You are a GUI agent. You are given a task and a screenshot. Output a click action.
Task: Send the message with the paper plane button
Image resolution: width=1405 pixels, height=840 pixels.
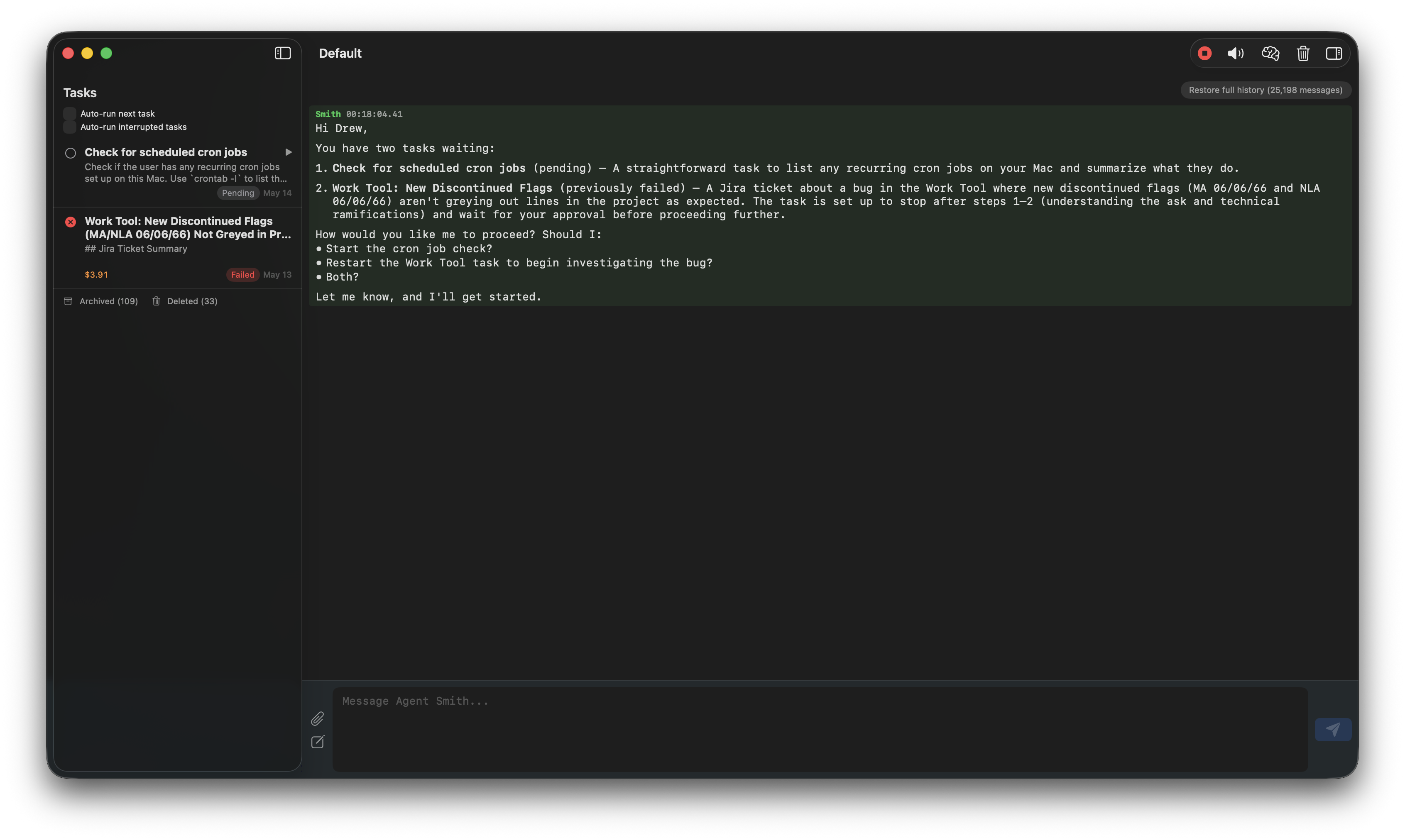pyautogui.click(x=1332, y=729)
